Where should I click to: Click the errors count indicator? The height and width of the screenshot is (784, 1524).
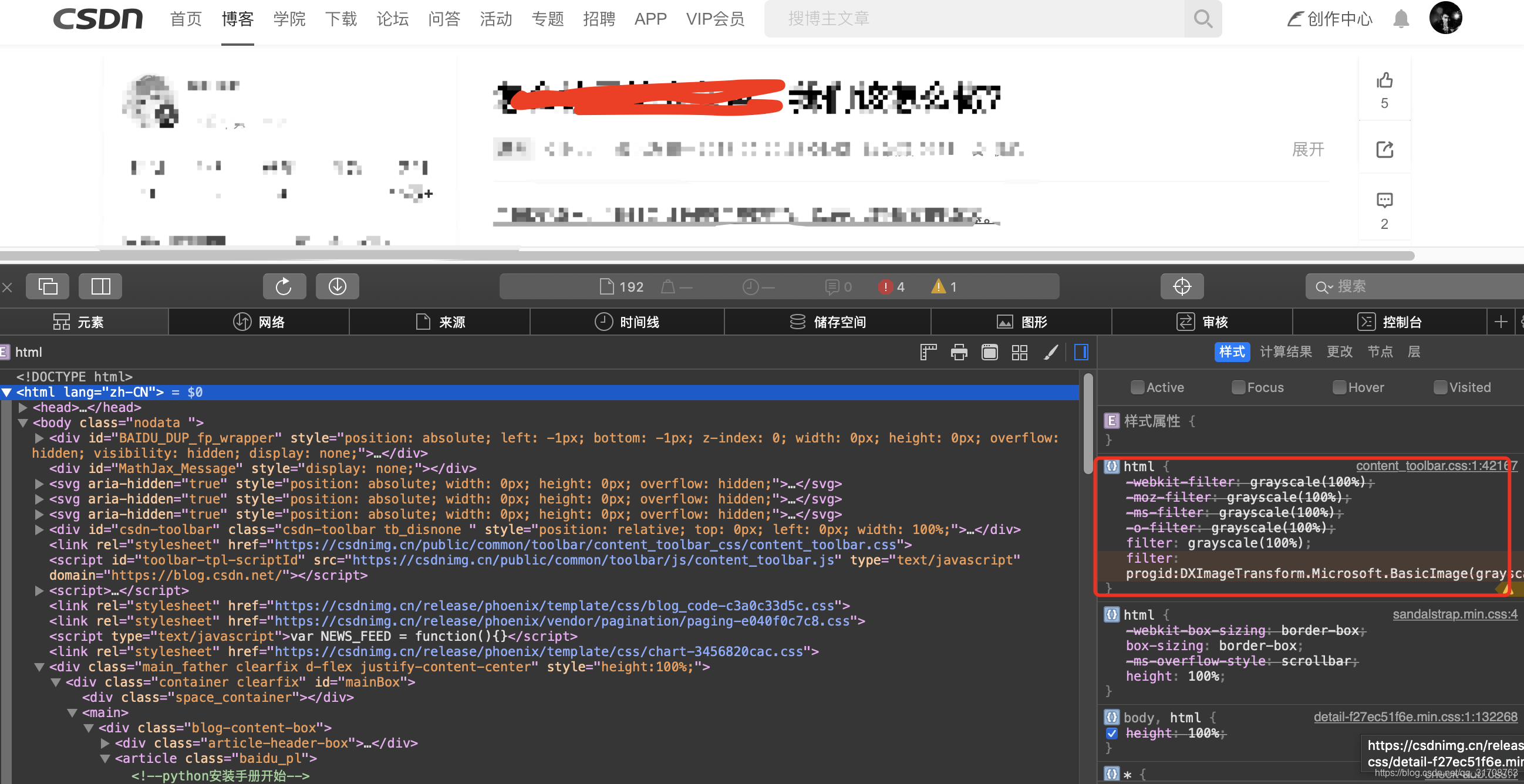pos(892,288)
